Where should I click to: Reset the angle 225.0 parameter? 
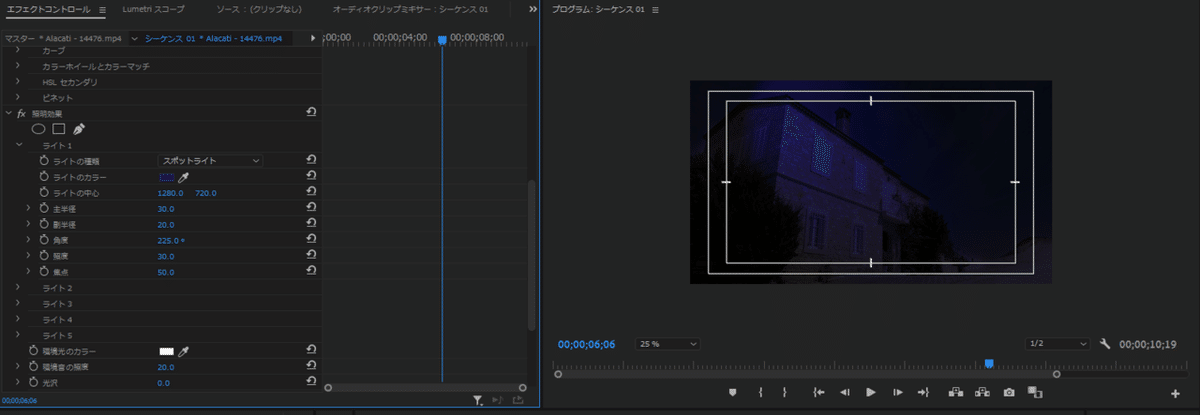click(x=311, y=240)
